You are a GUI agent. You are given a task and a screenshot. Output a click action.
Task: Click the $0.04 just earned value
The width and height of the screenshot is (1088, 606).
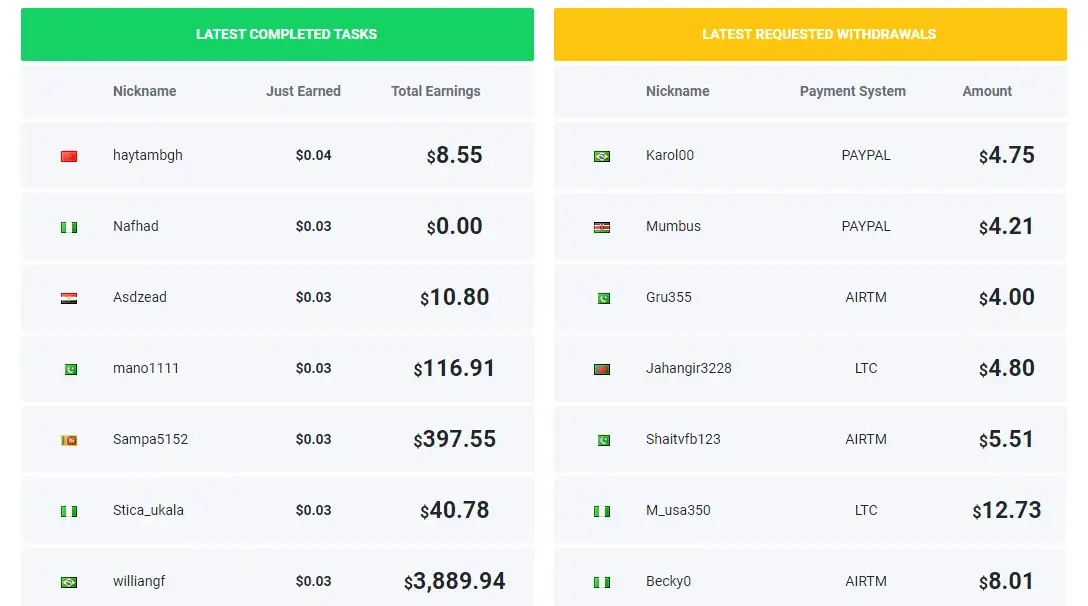(314, 155)
